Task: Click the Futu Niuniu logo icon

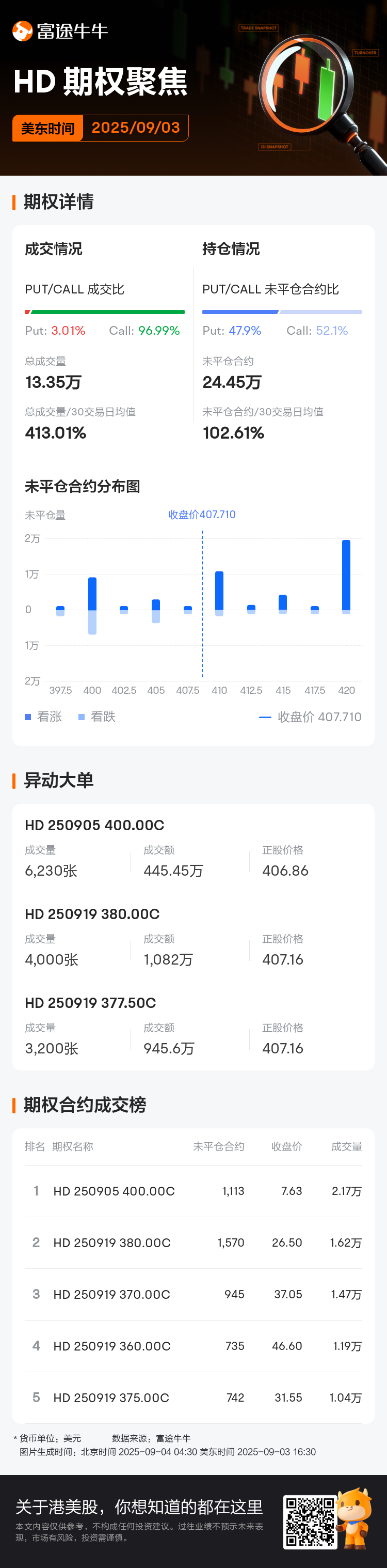Action: coord(23,31)
